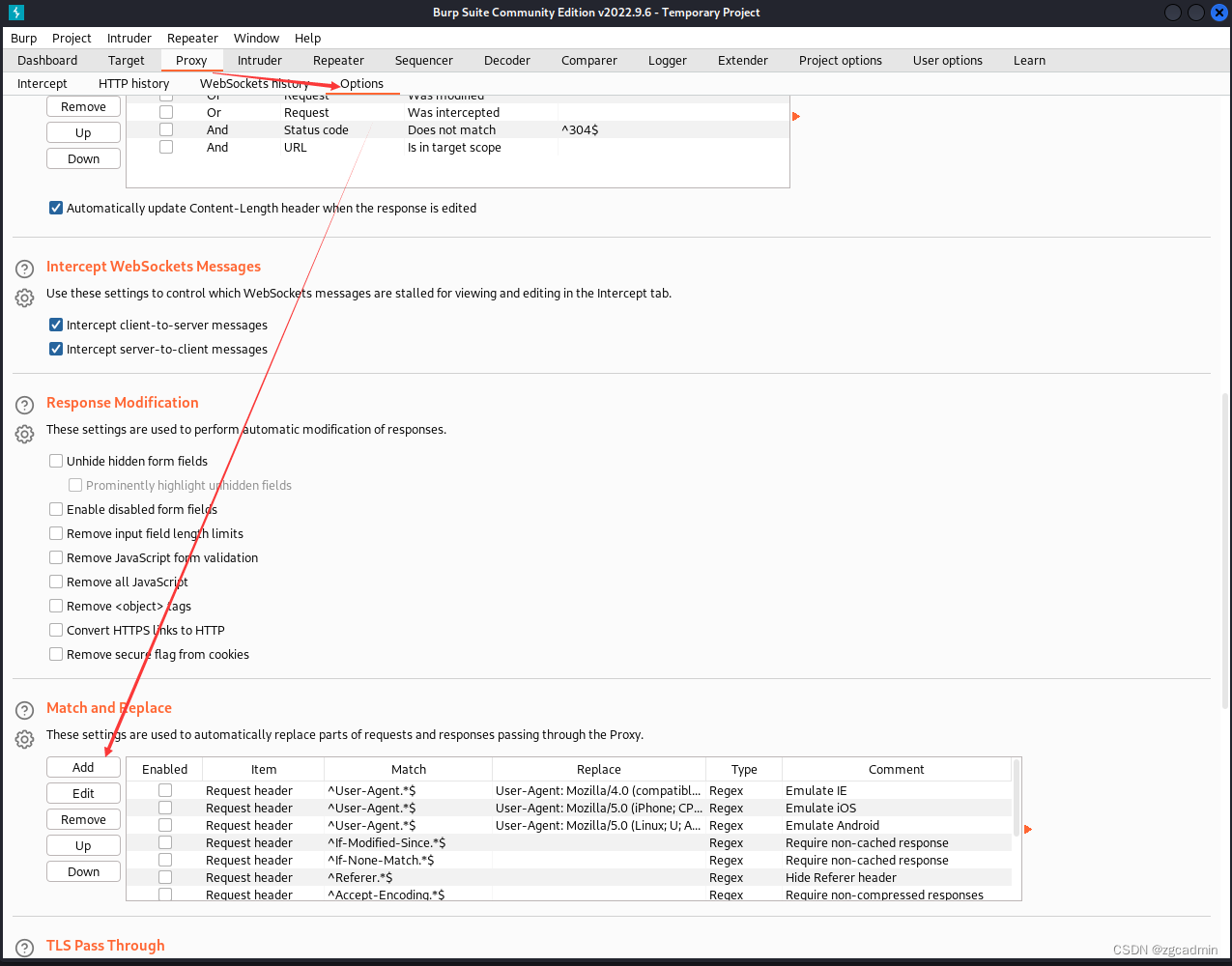Click Add in Match and Replace
Screen dimensions: 1232x966
click(x=83, y=767)
